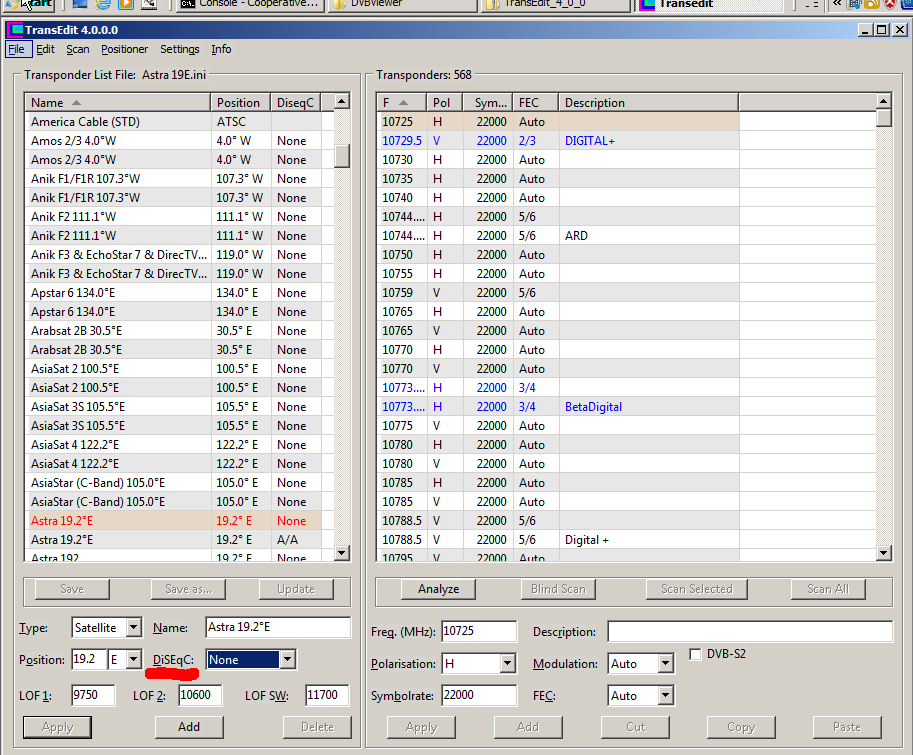Click the Add button under LOF 2
This screenshot has width=913, height=755.
pyautogui.click(x=189, y=727)
